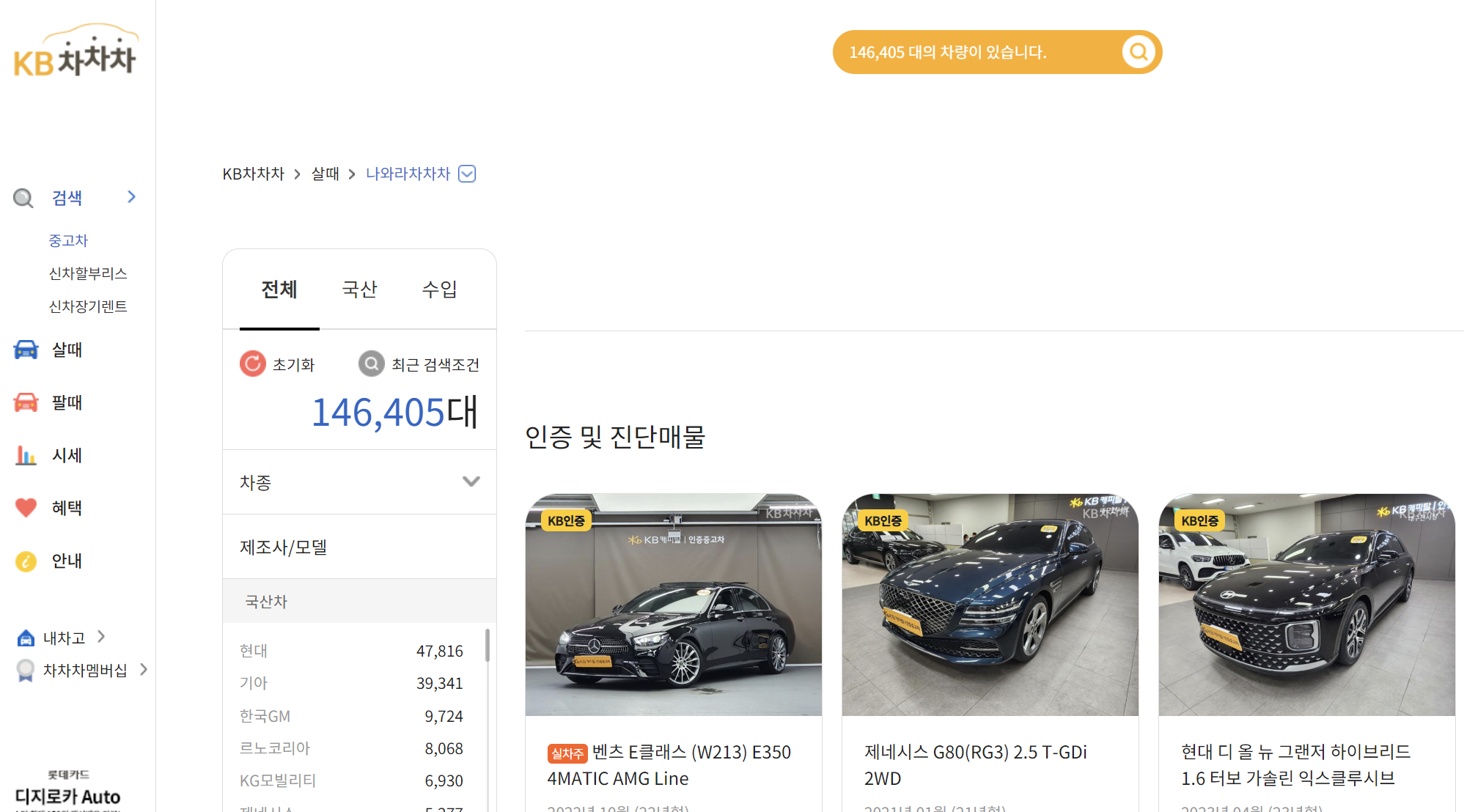Expand the 내차고 arrow
Viewport: 1464px width, 812px height.
[101, 637]
